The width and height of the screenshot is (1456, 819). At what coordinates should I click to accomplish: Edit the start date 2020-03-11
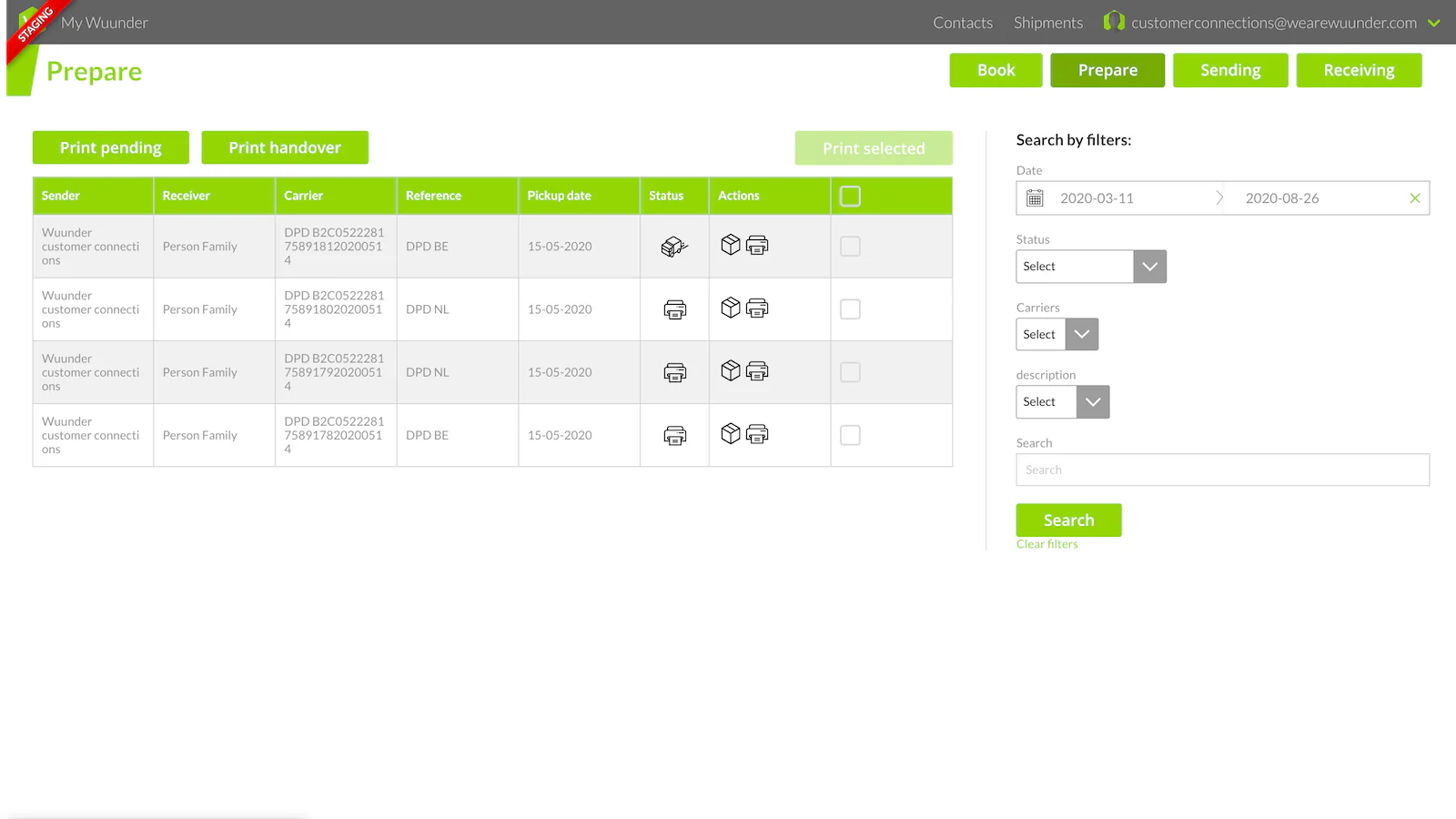coord(1097,198)
